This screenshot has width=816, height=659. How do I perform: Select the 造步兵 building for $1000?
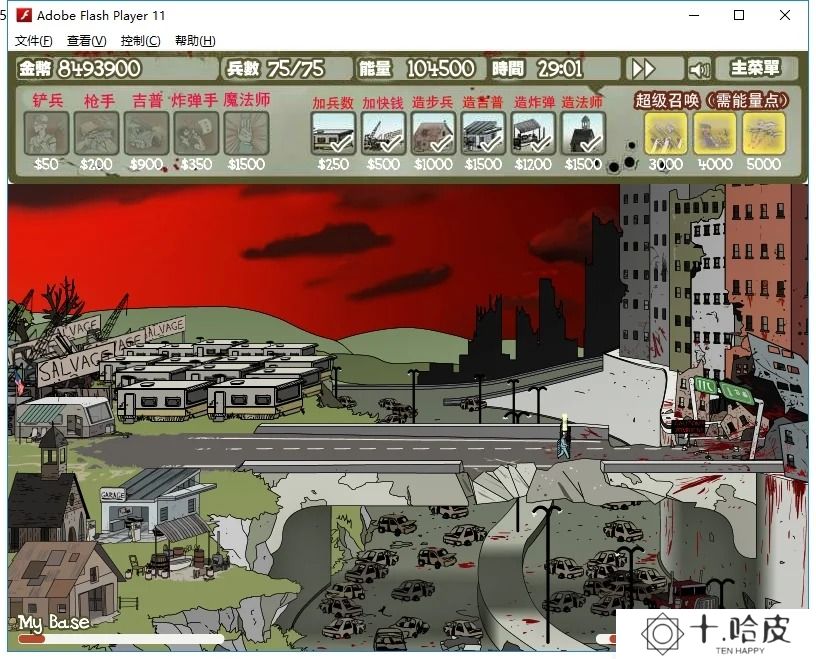pyautogui.click(x=433, y=133)
